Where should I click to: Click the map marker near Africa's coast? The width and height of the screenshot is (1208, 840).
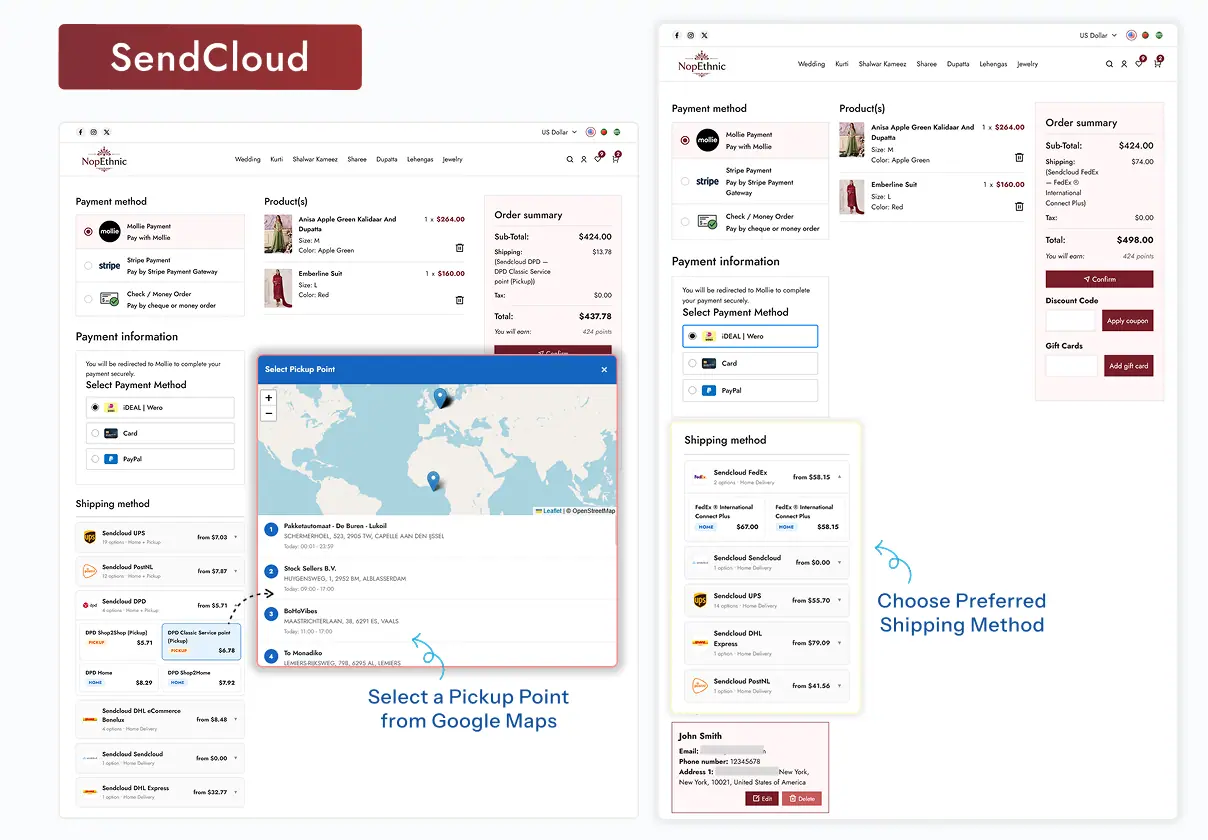pos(433,481)
